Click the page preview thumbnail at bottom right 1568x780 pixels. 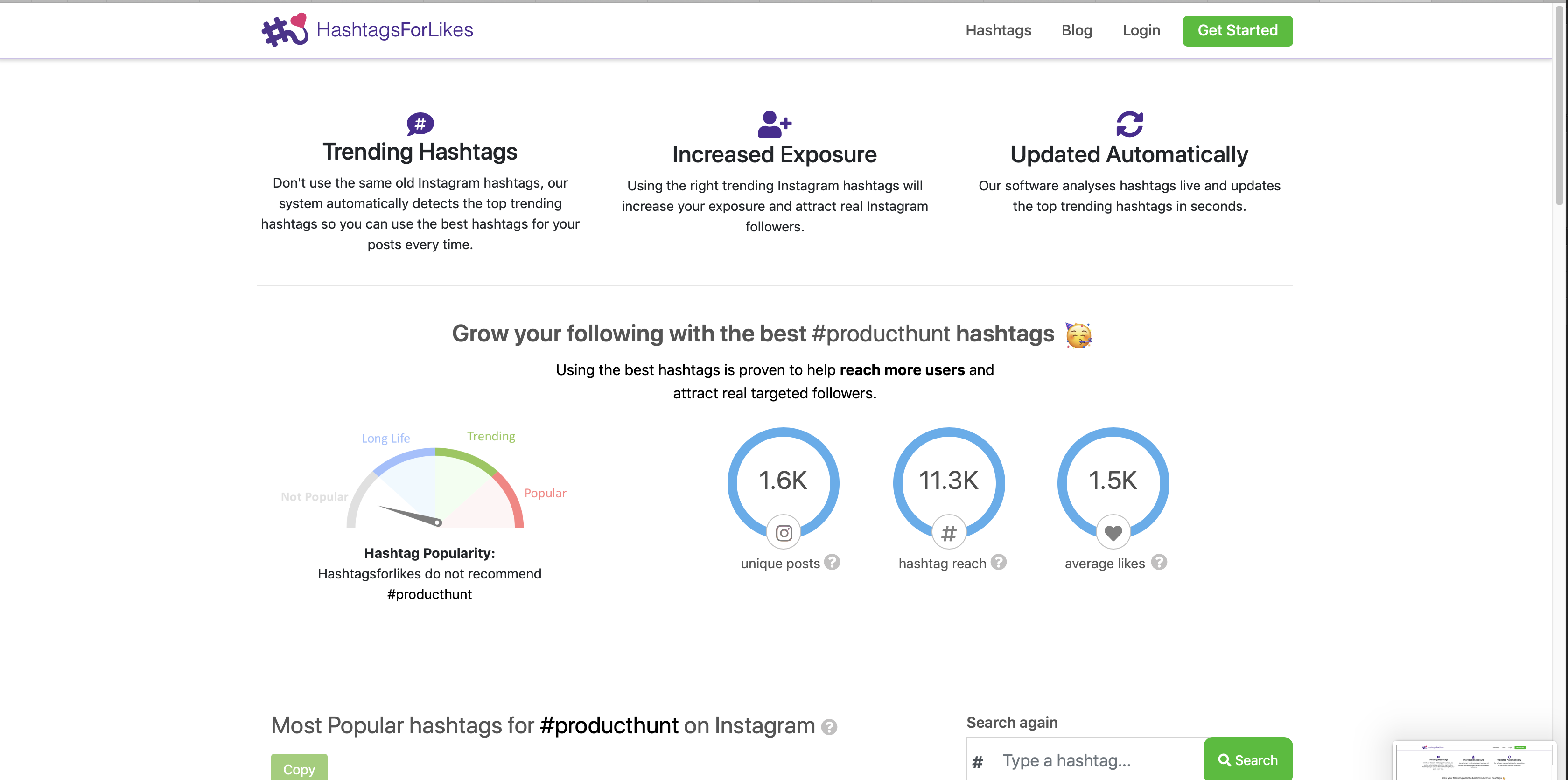click(x=1474, y=760)
